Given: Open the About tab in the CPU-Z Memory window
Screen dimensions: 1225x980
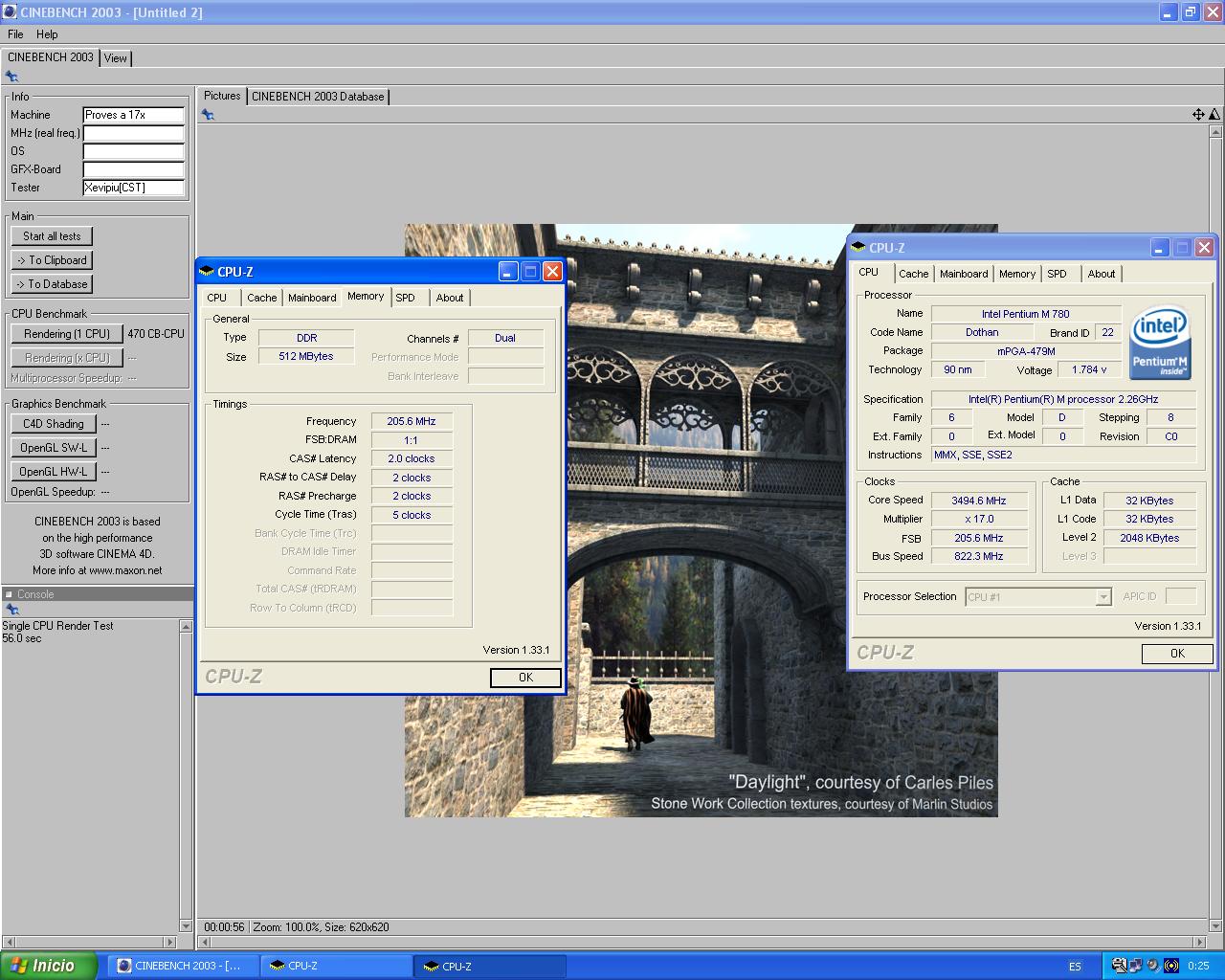Looking at the screenshot, I should coord(450,298).
